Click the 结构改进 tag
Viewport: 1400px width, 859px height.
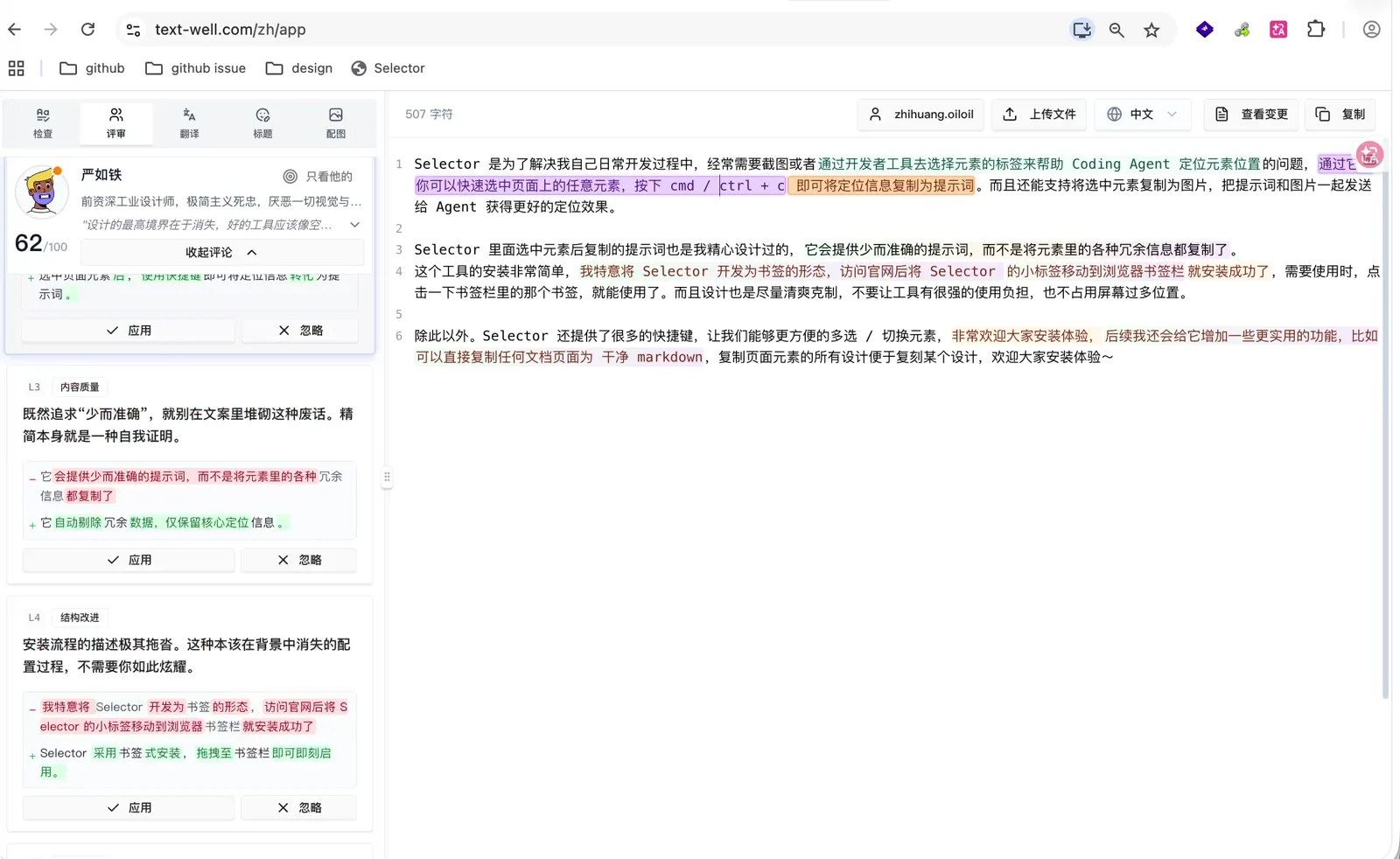80,618
